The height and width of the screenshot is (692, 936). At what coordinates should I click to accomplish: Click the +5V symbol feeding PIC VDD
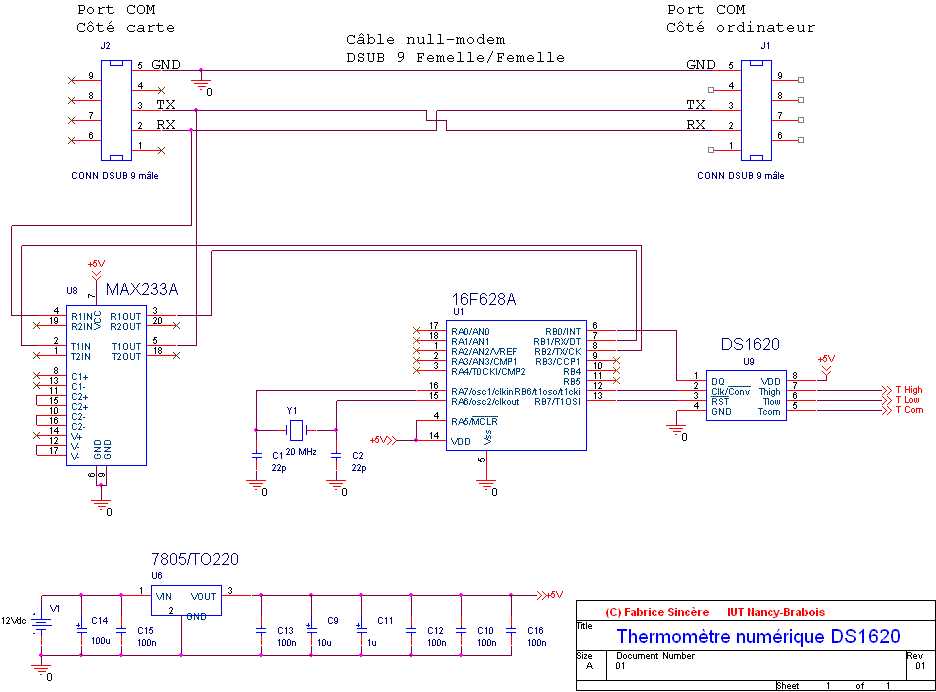pos(383,440)
